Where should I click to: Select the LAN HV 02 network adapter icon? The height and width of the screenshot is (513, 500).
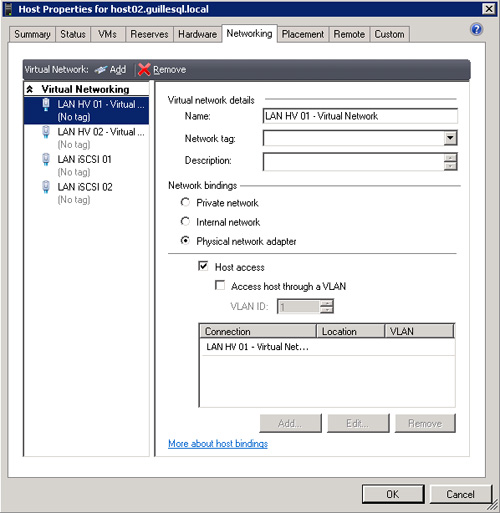46,132
